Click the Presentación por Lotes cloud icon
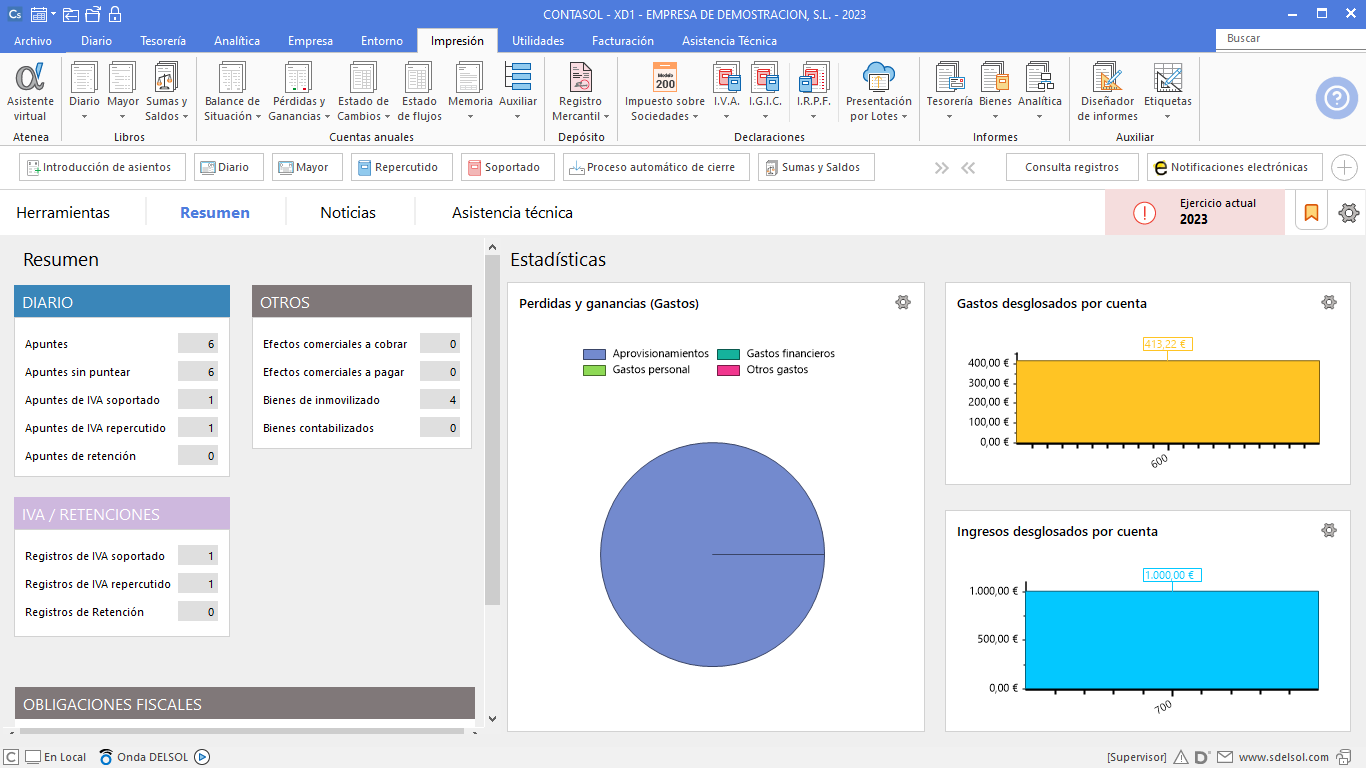Screen dimensions: 1366x768 tap(878, 79)
